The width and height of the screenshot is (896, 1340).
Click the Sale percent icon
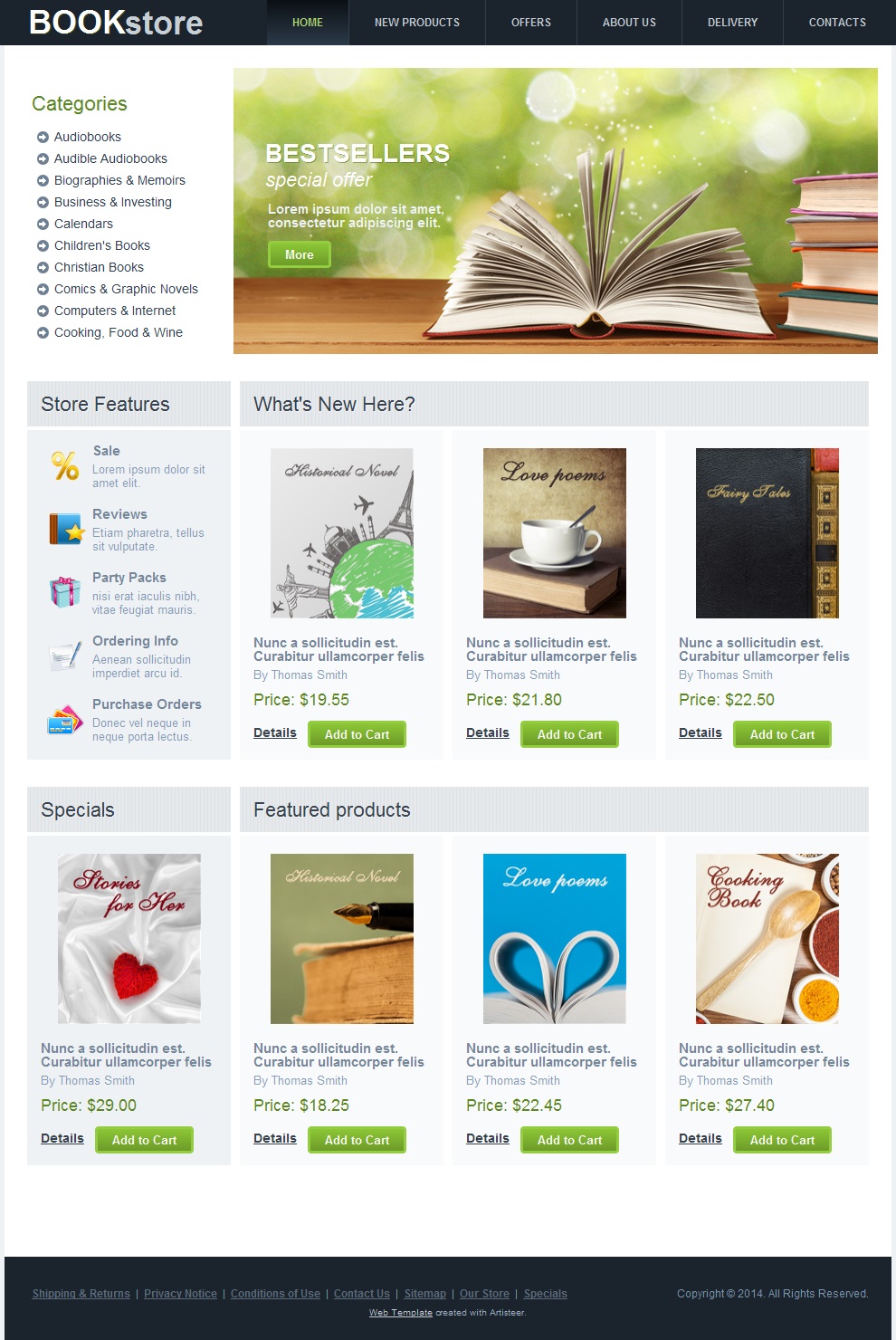point(65,465)
